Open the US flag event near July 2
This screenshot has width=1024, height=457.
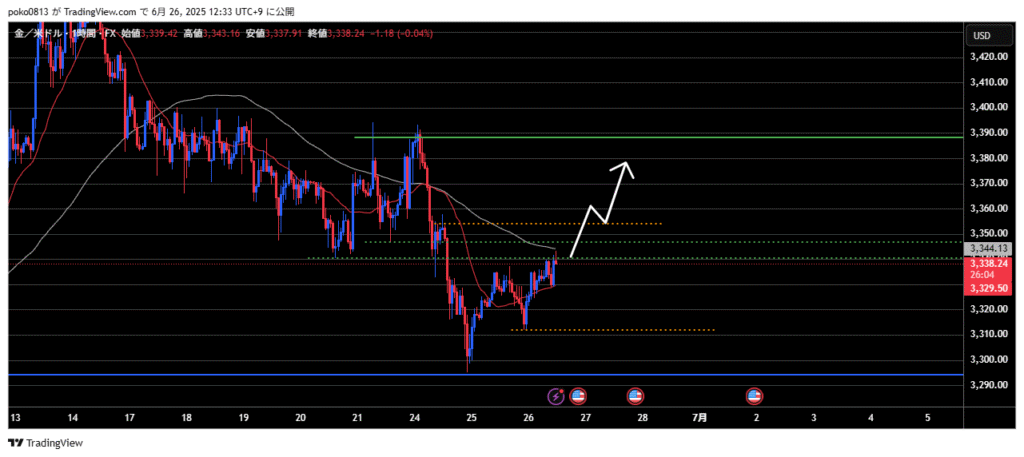[755, 396]
